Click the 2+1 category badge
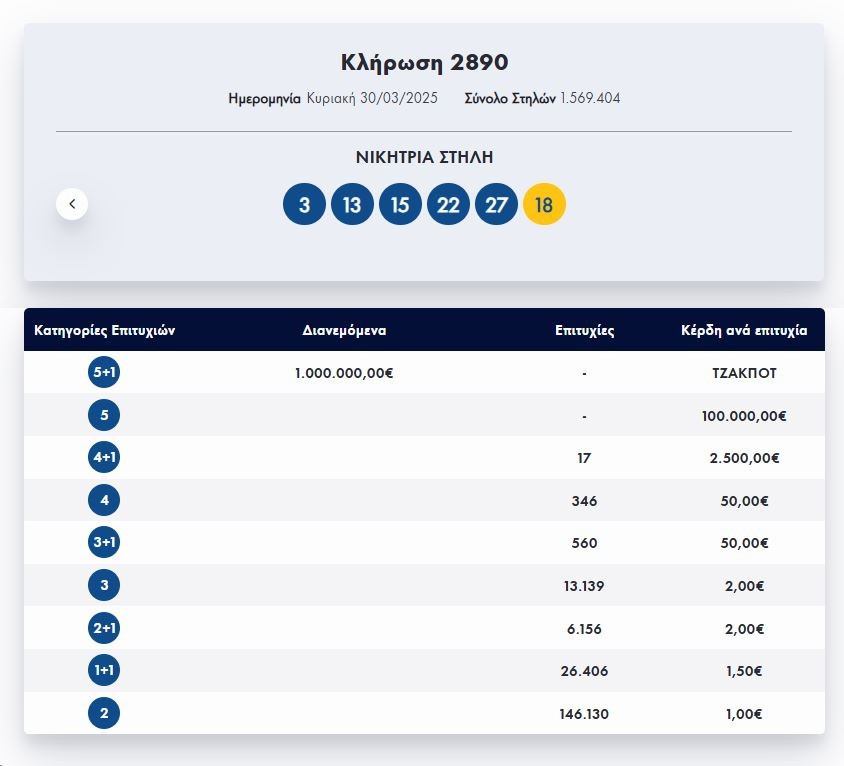The image size is (844, 766). 104,629
